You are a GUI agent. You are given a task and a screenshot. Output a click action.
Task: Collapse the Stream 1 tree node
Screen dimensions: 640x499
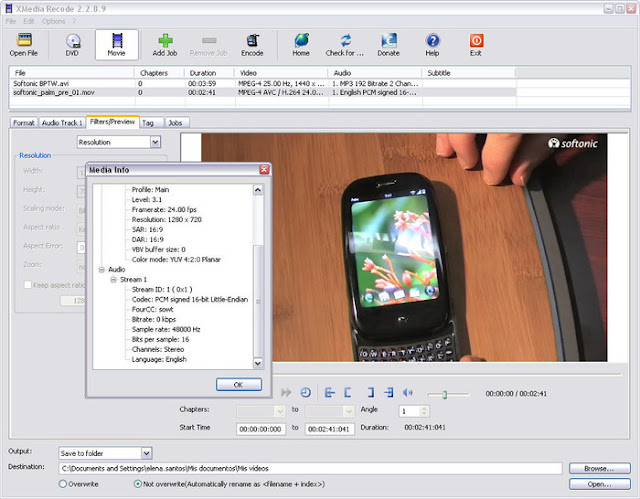coord(113,279)
